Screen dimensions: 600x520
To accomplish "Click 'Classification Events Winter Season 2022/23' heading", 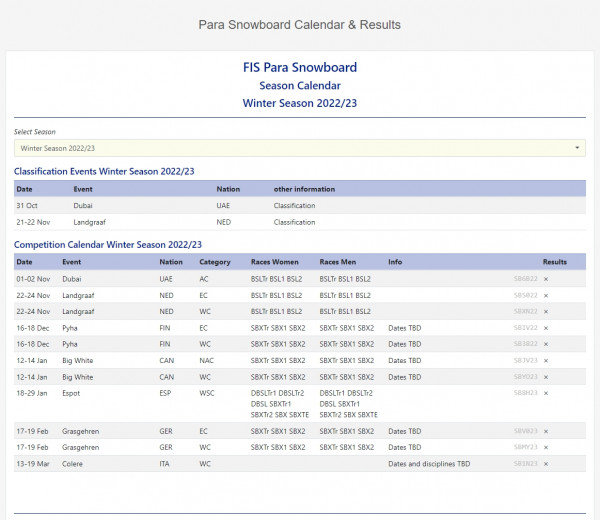I will point(104,171).
